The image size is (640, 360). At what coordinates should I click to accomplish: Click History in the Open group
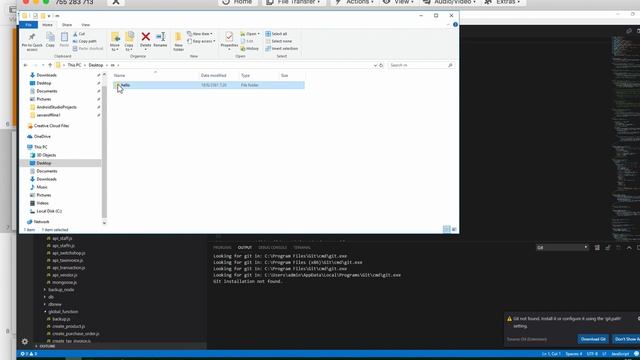point(250,49)
